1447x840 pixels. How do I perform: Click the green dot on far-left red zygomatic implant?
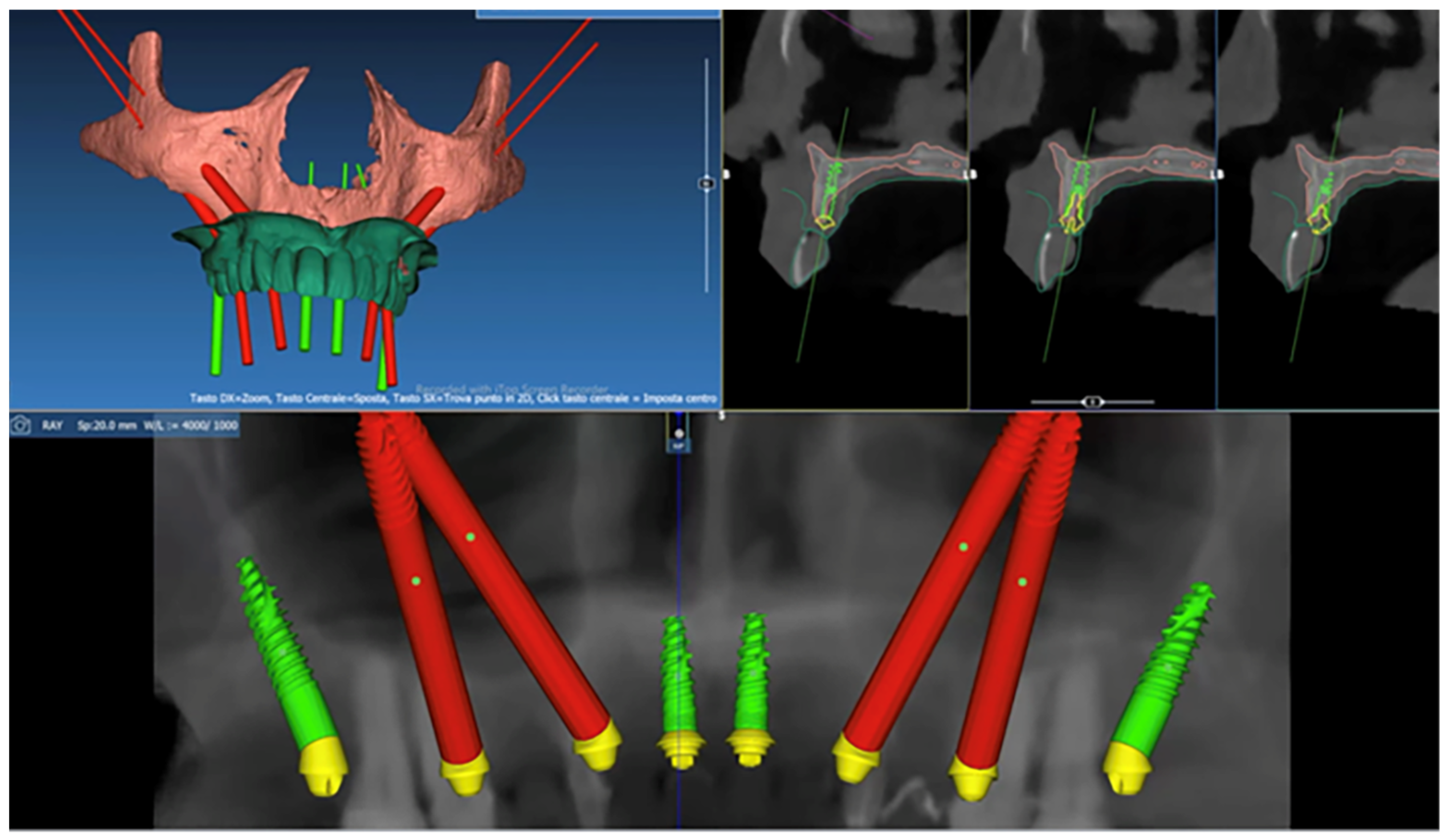point(416,581)
